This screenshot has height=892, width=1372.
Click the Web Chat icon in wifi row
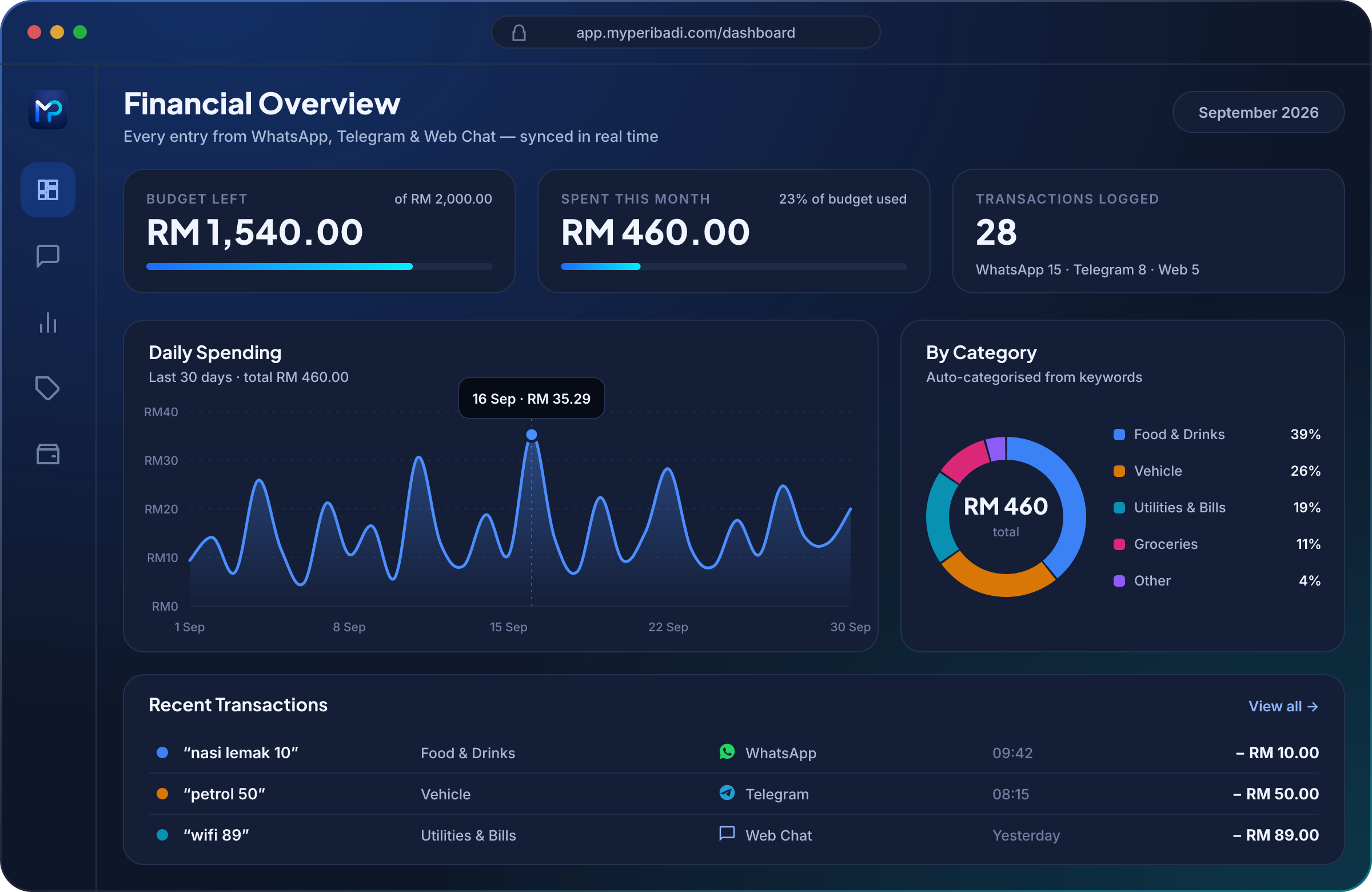tap(727, 834)
